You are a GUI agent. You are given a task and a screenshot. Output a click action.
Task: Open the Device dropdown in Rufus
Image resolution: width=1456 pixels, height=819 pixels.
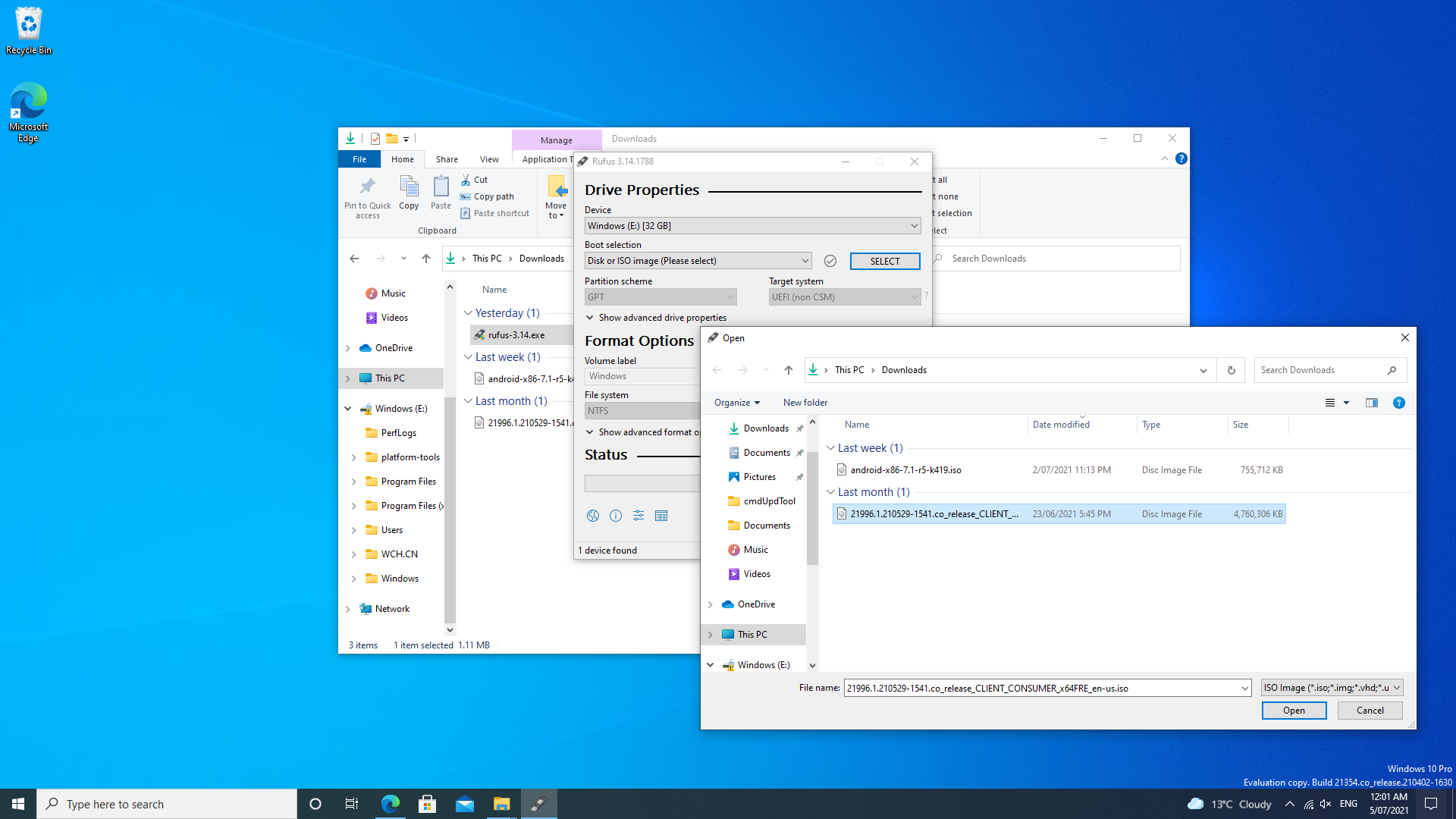[x=753, y=226]
